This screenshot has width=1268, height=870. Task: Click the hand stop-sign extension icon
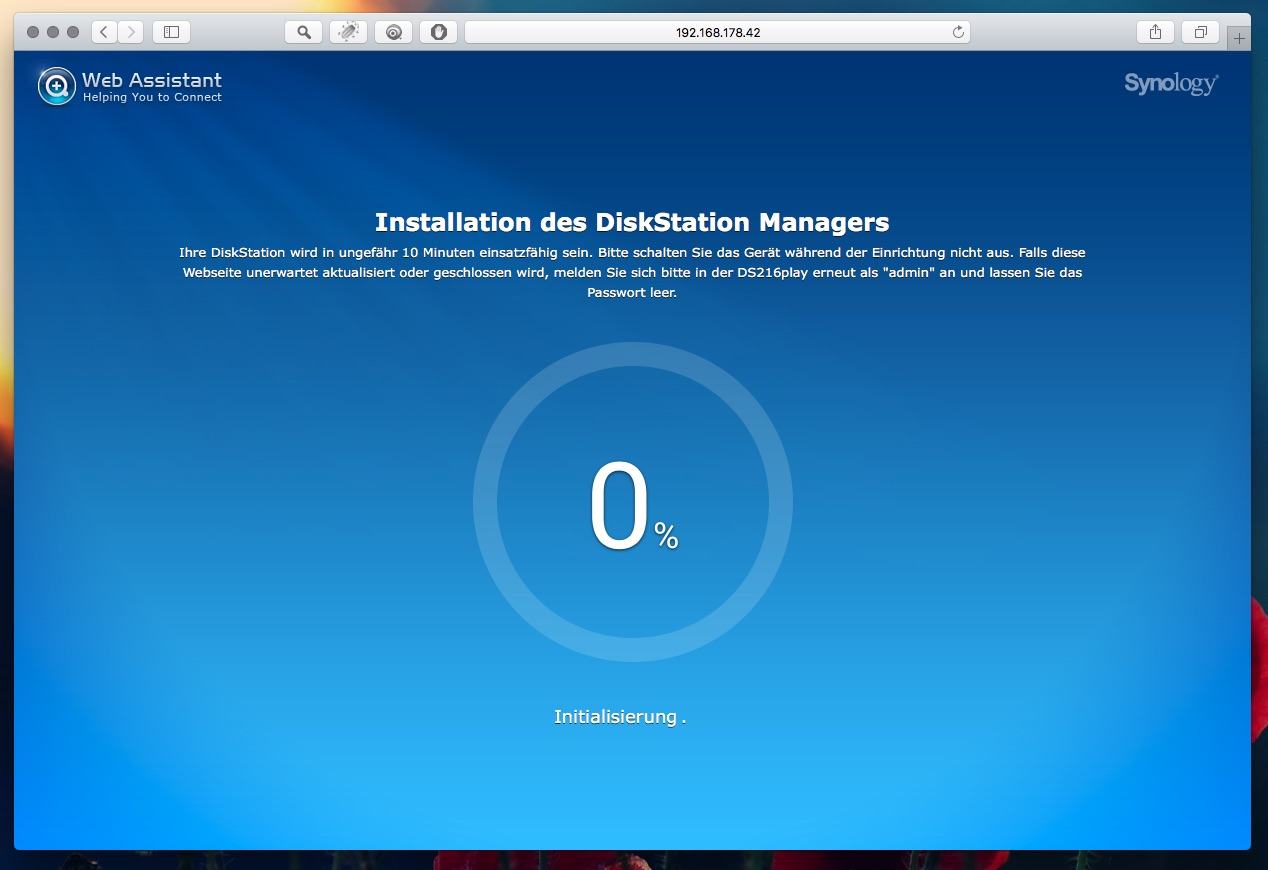pyautogui.click(x=438, y=32)
